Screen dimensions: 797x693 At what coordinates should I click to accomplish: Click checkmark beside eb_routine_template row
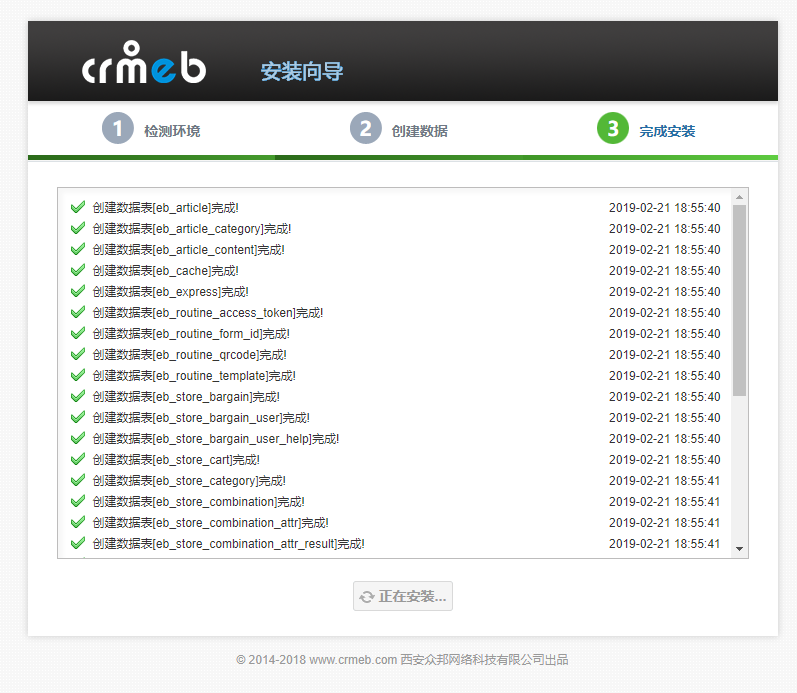tap(78, 375)
